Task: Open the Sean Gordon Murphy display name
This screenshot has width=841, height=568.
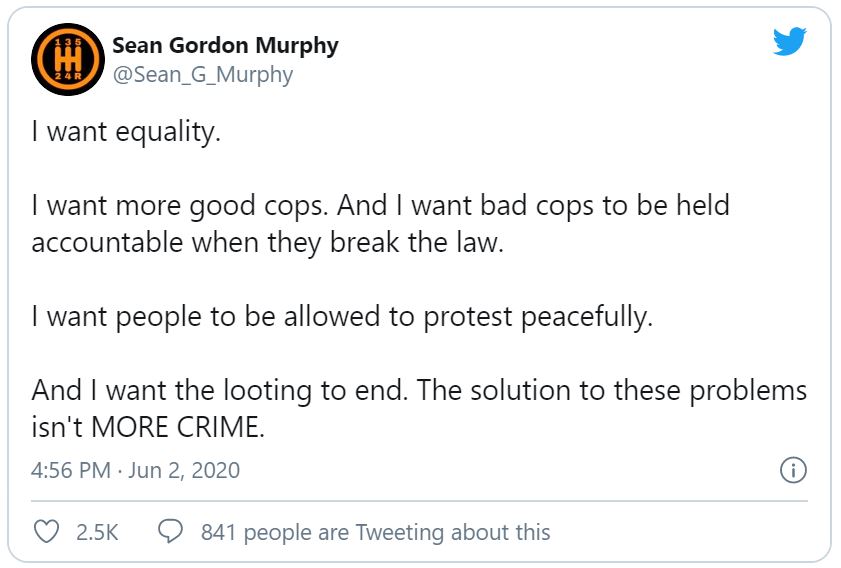Action: click(x=225, y=46)
